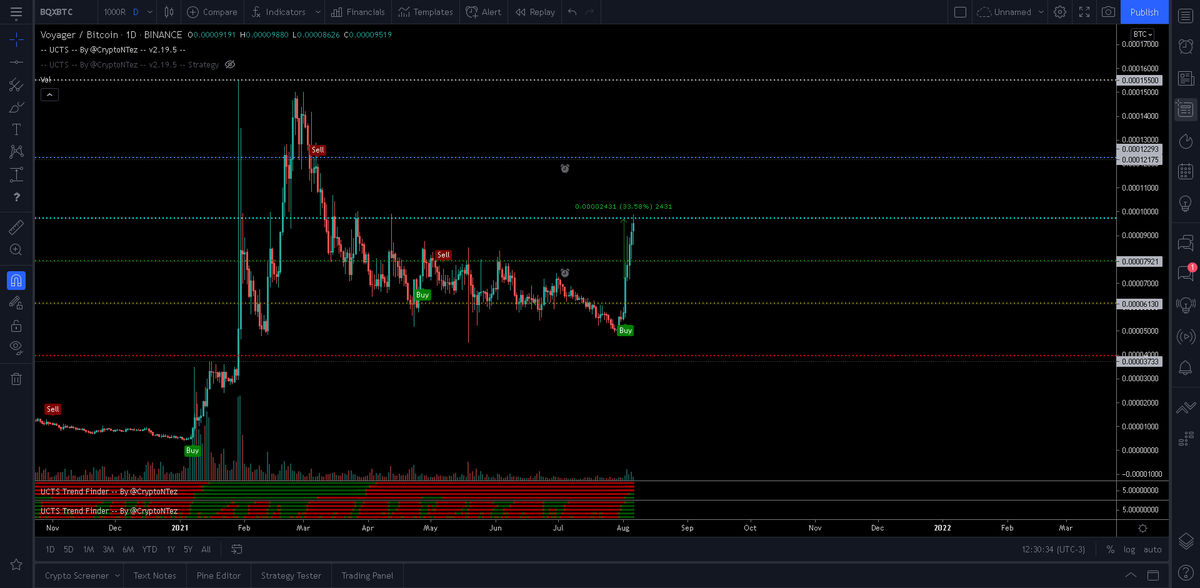
Task: Open the go to date tool
Action: pyautogui.click(x=236, y=549)
